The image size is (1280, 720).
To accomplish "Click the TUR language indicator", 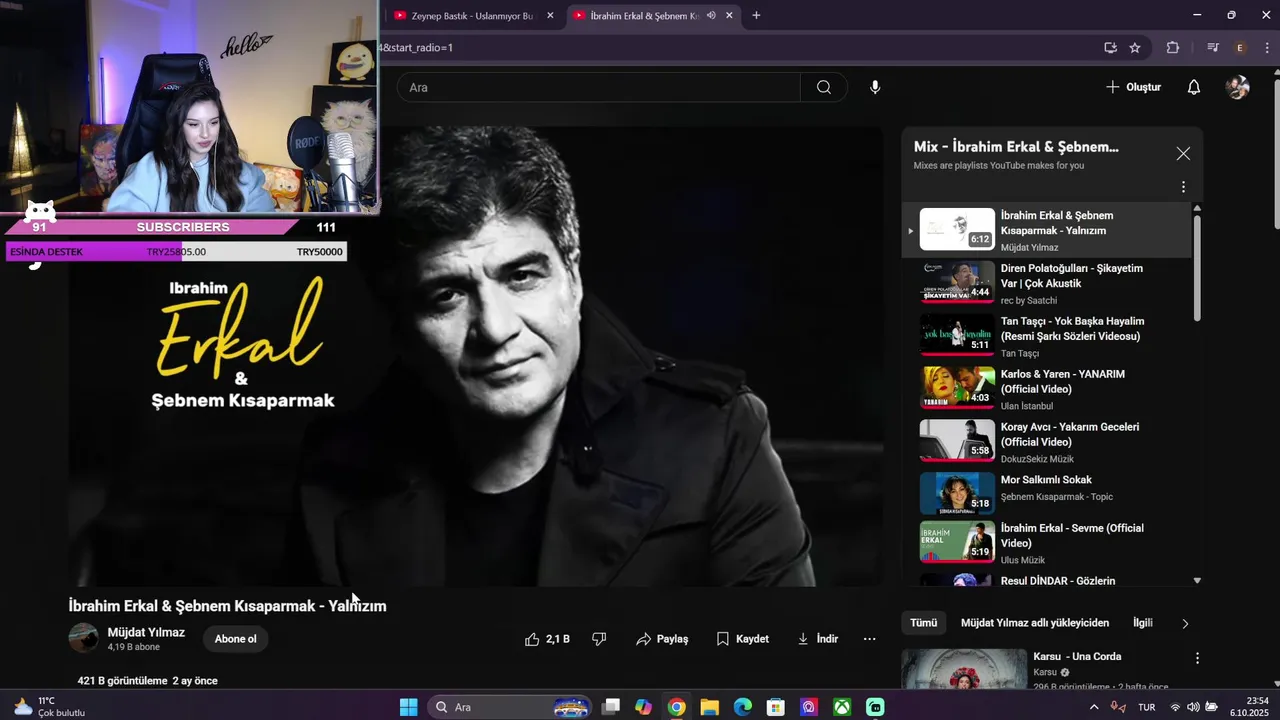I will coord(1146,707).
